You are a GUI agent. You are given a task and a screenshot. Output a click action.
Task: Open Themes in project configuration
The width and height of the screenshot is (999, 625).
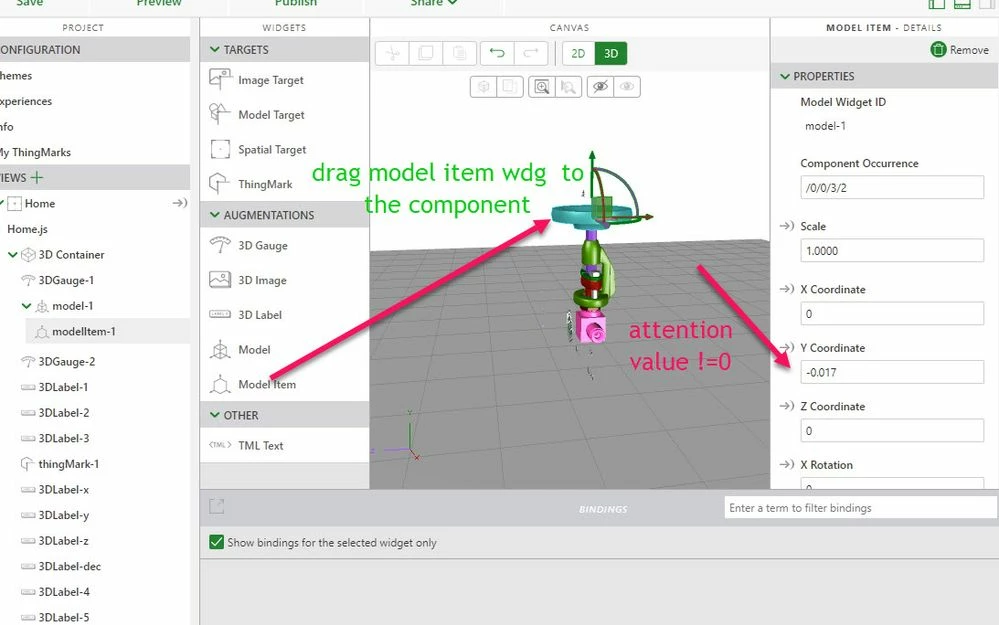[x=16, y=76]
